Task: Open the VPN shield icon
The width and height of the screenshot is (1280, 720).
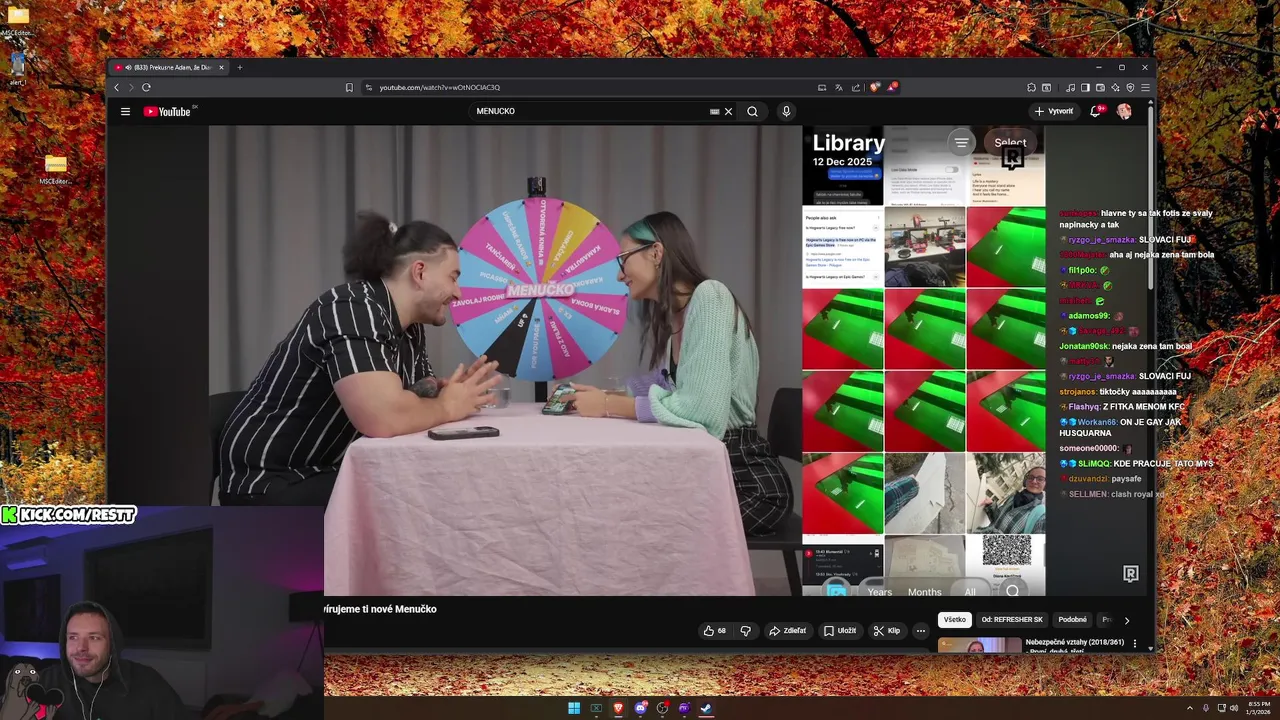Action: pos(1130,87)
